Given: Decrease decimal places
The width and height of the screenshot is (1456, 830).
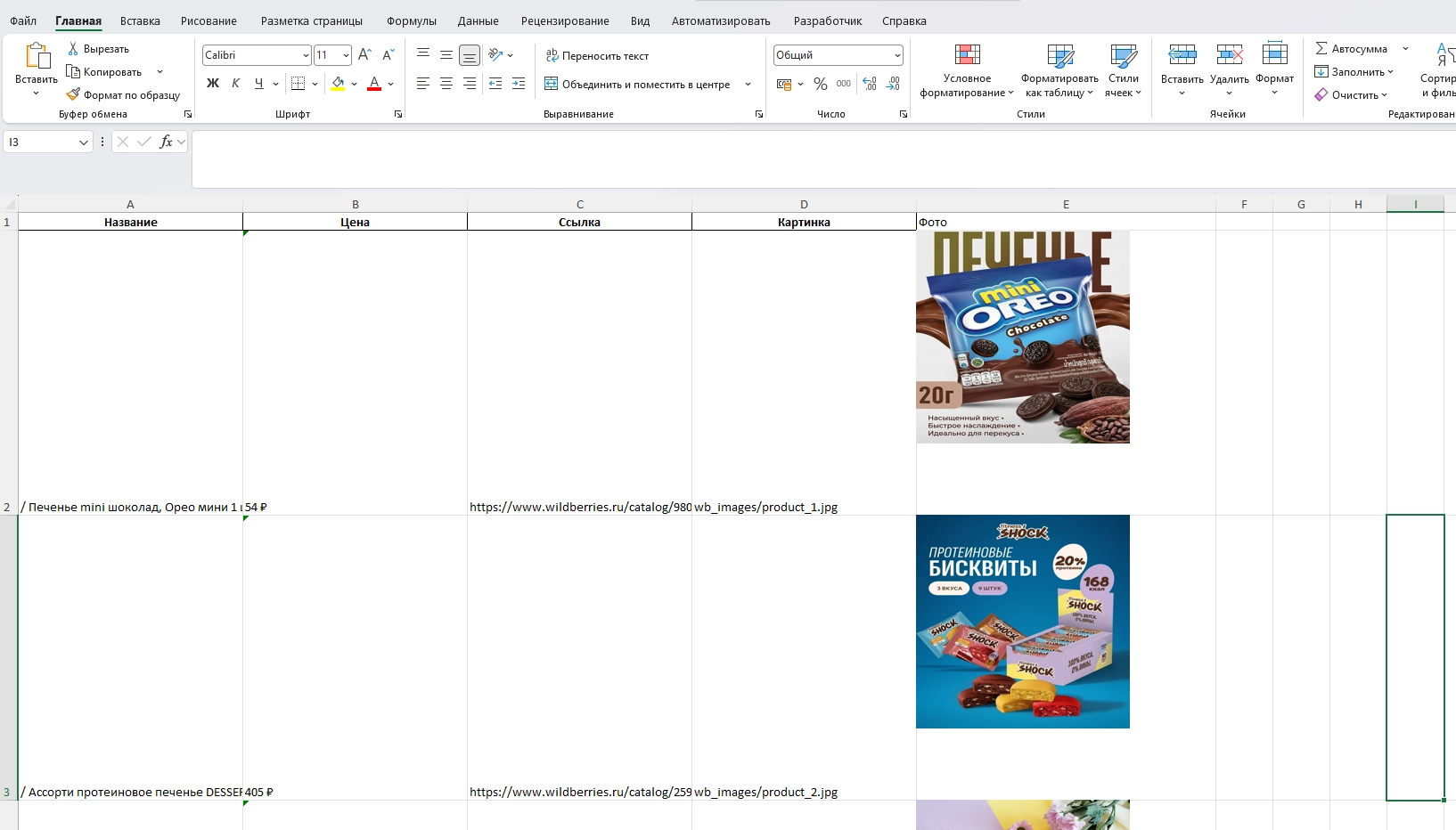Looking at the screenshot, I should [x=893, y=84].
